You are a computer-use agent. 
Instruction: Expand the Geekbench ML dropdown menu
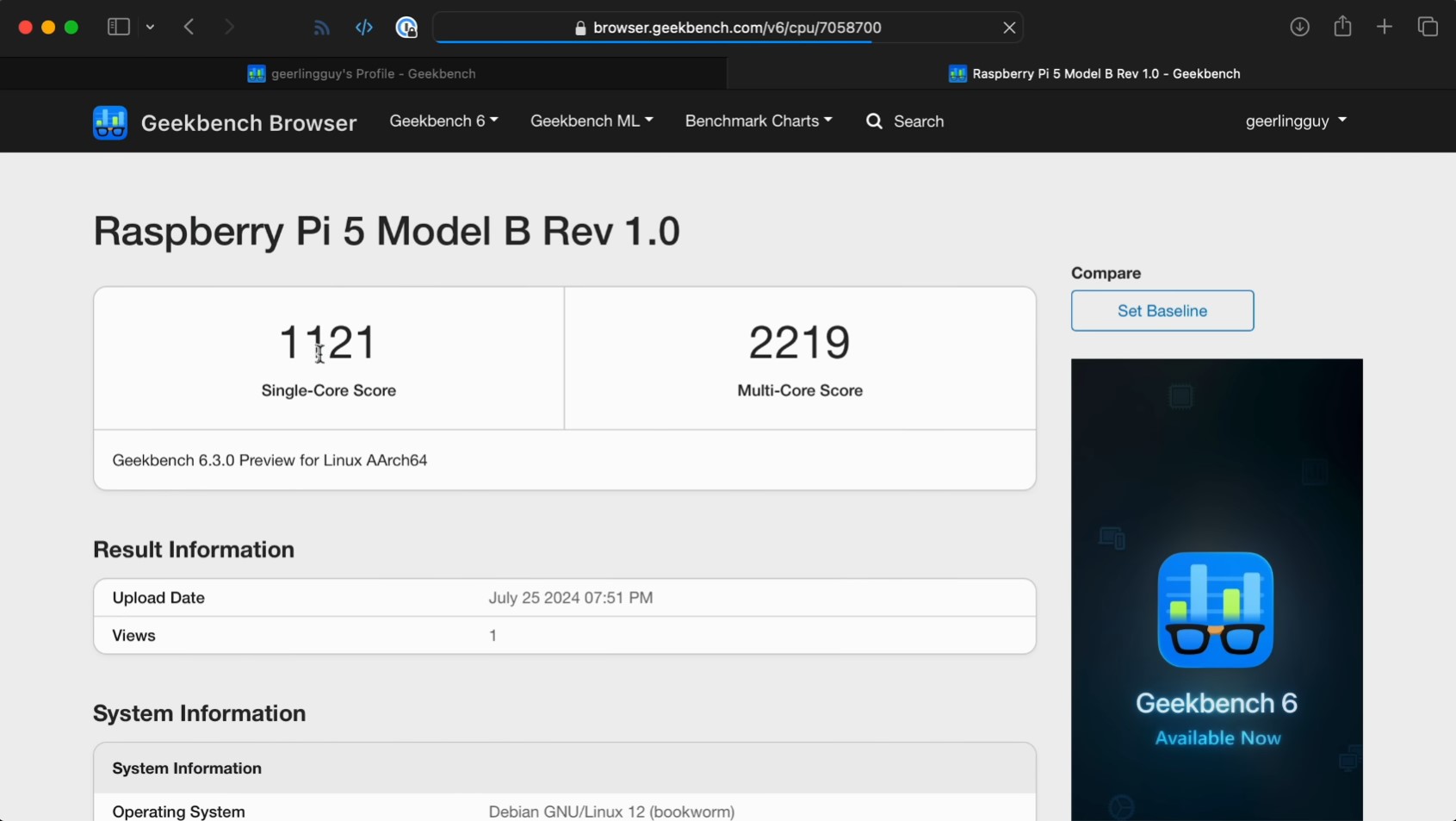pos(592,121)
